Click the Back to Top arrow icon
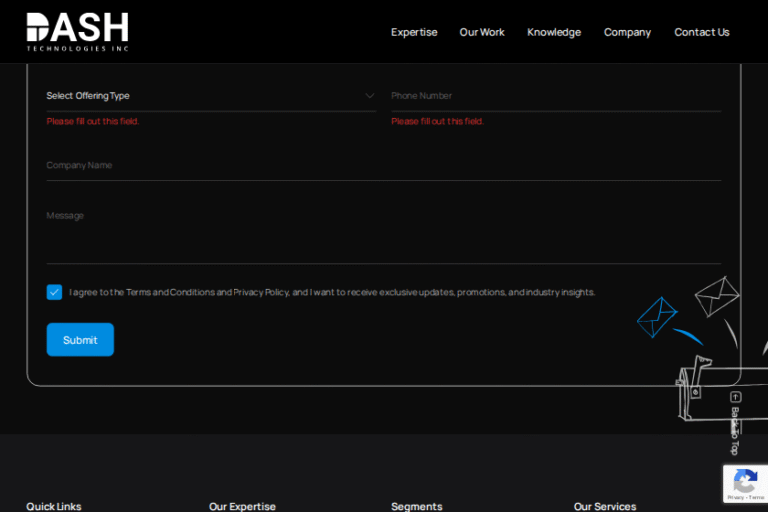The height and width of the screenshot is (512, 768). [736, 397]
